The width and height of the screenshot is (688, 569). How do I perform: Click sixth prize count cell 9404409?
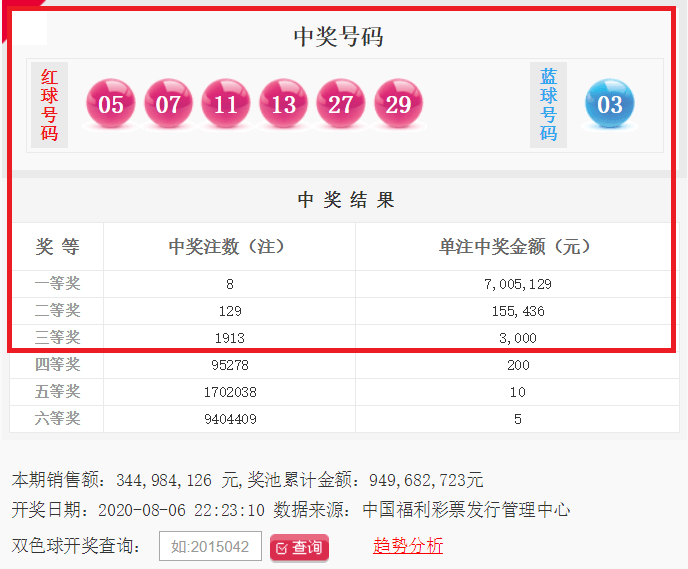click(230, 419)
